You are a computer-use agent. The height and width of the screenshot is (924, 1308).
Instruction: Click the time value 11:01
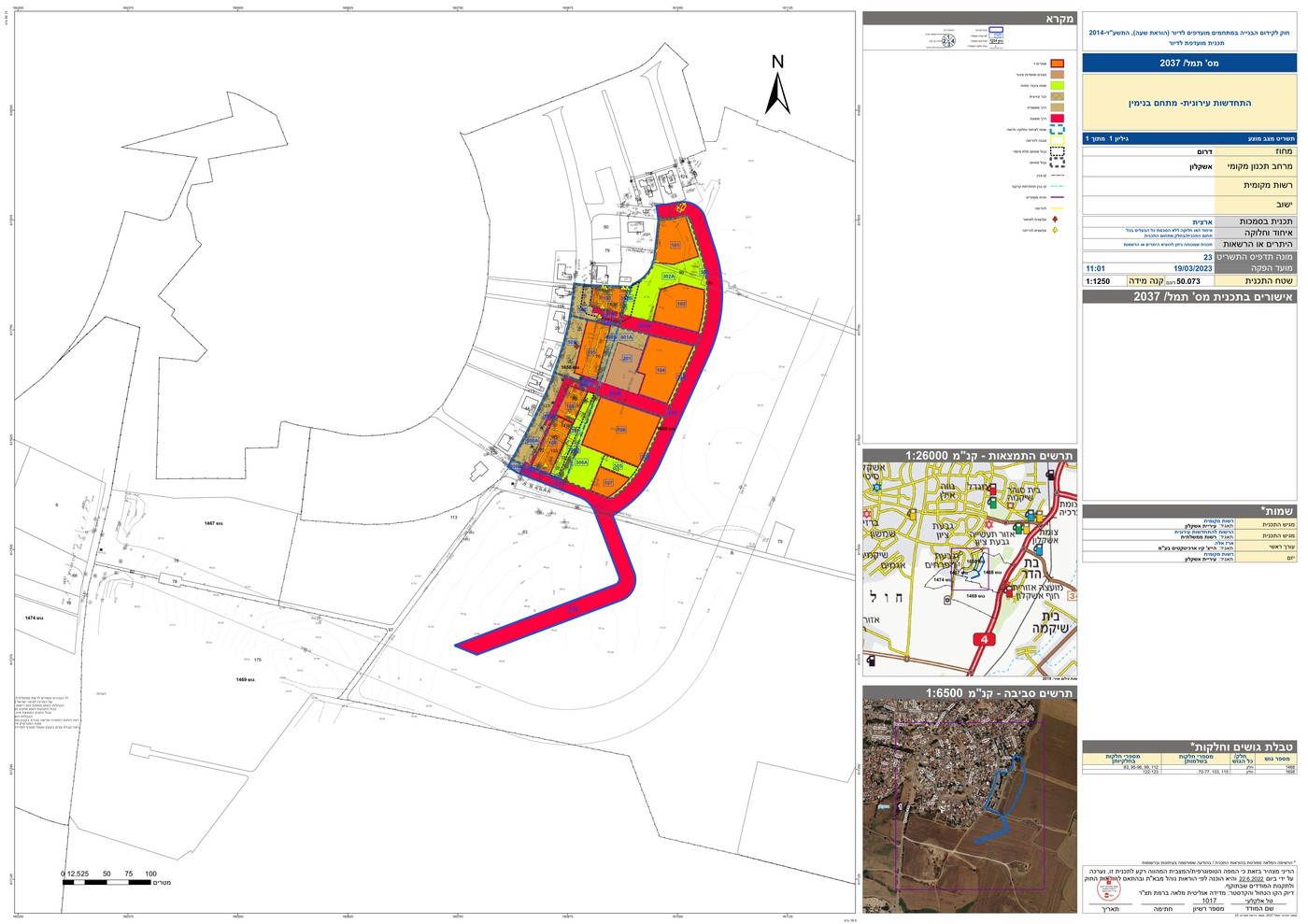(x=1096, y=268)
